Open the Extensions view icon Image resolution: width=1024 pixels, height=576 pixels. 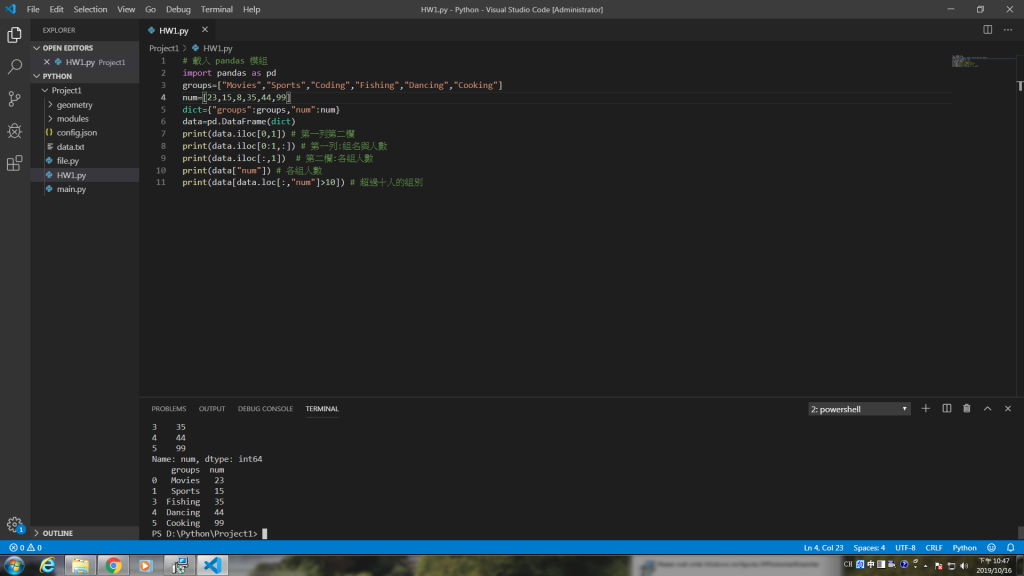[x=14, y=163]
